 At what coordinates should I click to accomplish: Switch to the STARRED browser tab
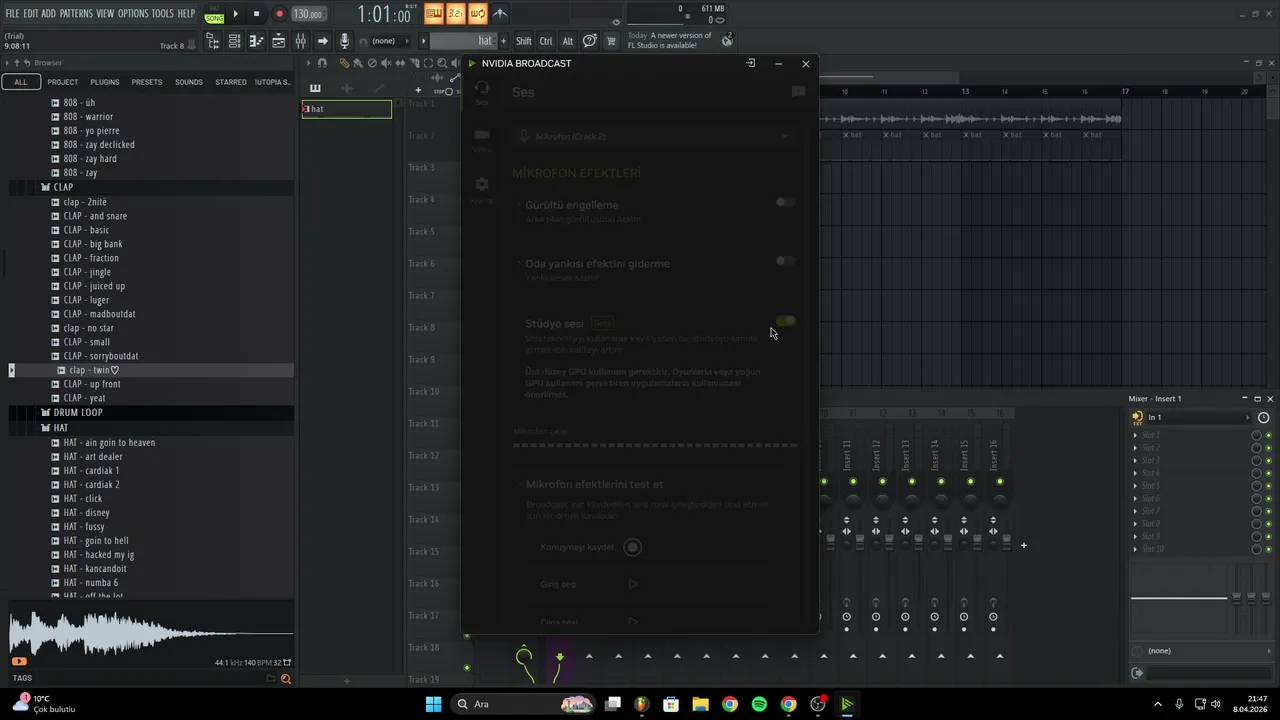231,82
